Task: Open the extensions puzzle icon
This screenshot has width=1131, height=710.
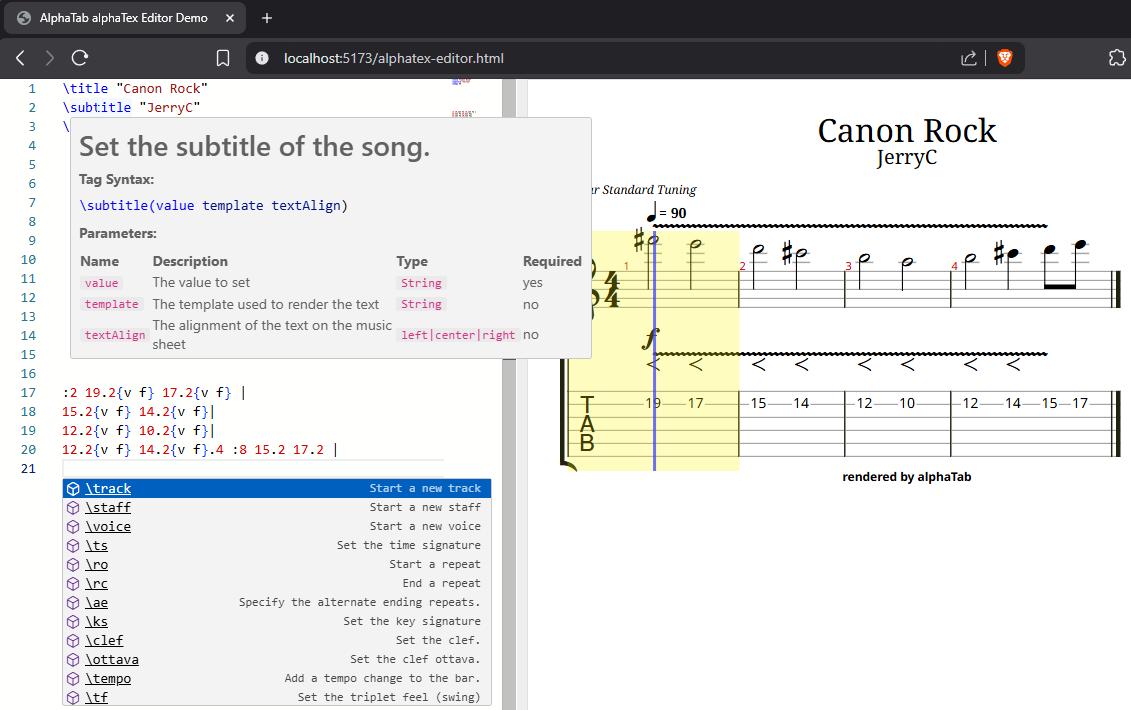Action: (1117, 58)
